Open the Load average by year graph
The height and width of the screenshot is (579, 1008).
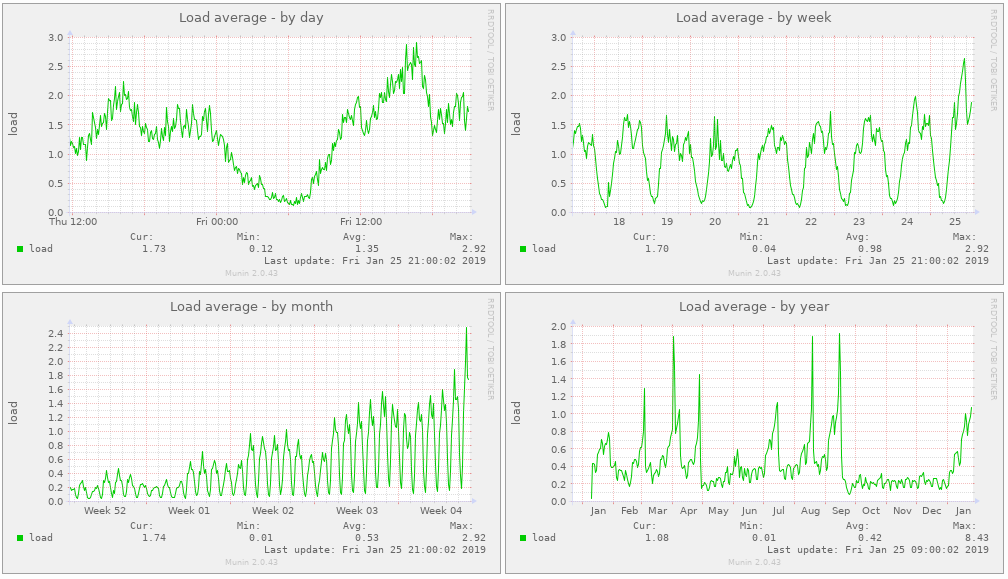(754, 432)
